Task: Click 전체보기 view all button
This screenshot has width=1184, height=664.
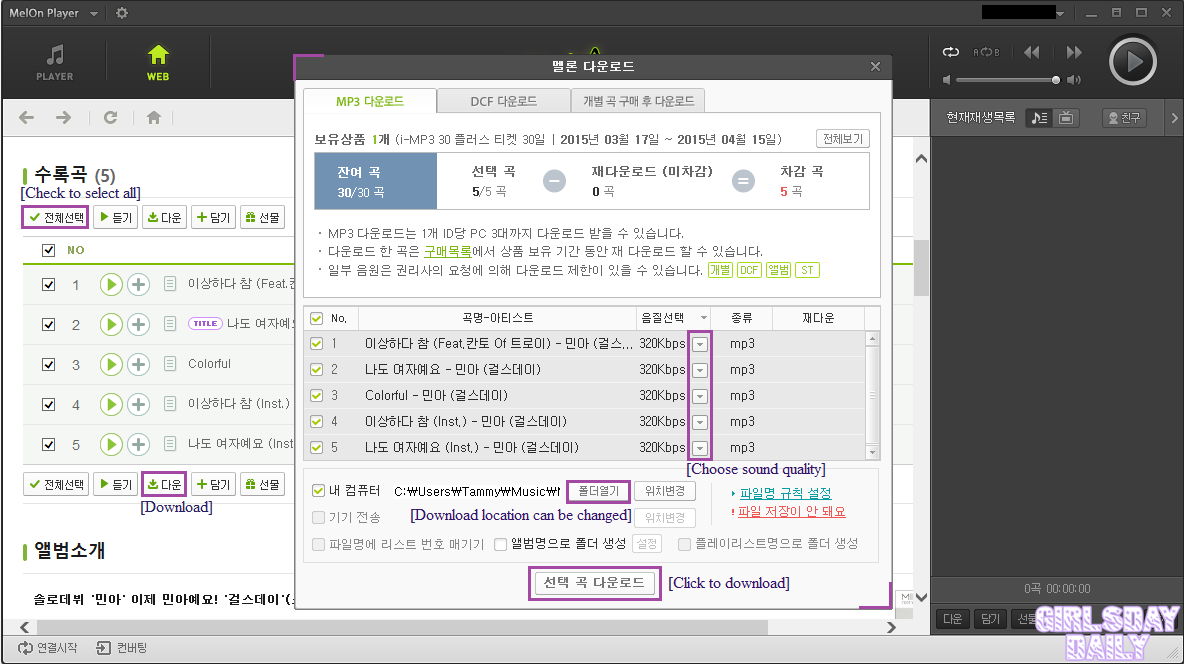Action: pyautogui.click(x=843, y=139)
